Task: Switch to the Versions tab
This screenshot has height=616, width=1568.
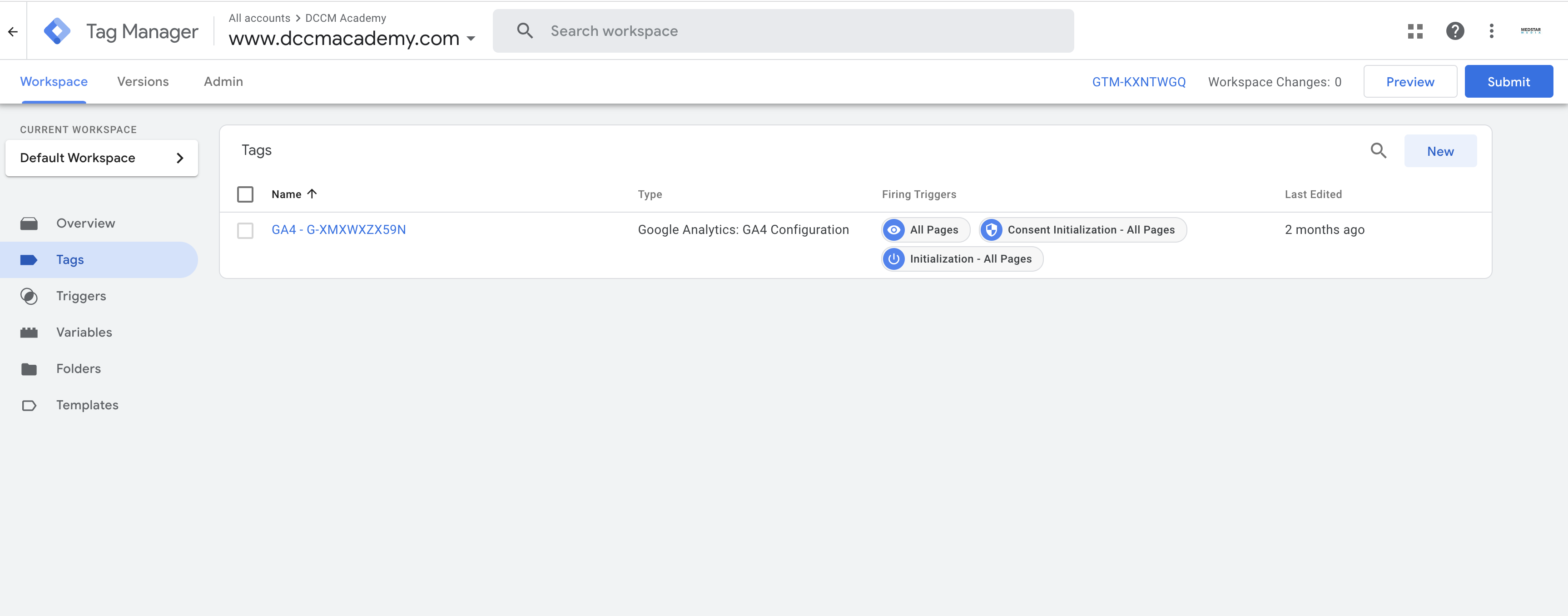Action: [143, 82]
